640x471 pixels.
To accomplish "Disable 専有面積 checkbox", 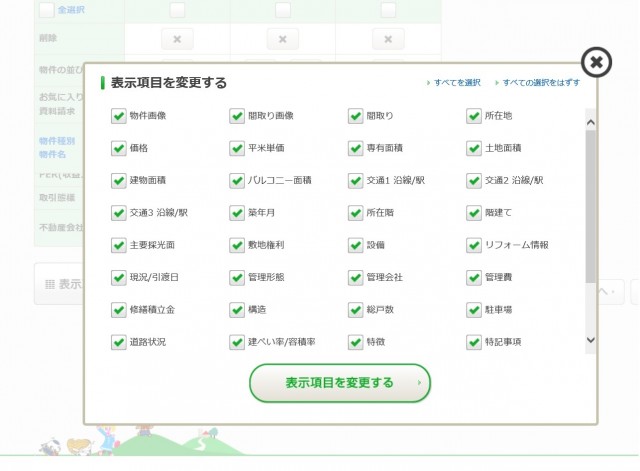I will point(356,148).
